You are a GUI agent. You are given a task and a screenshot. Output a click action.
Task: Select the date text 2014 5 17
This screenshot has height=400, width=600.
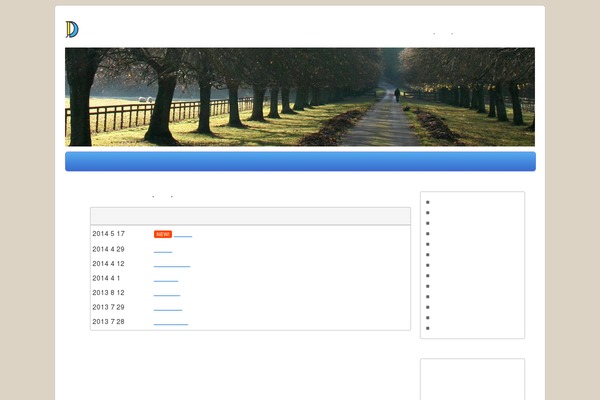tap(108, 234)
